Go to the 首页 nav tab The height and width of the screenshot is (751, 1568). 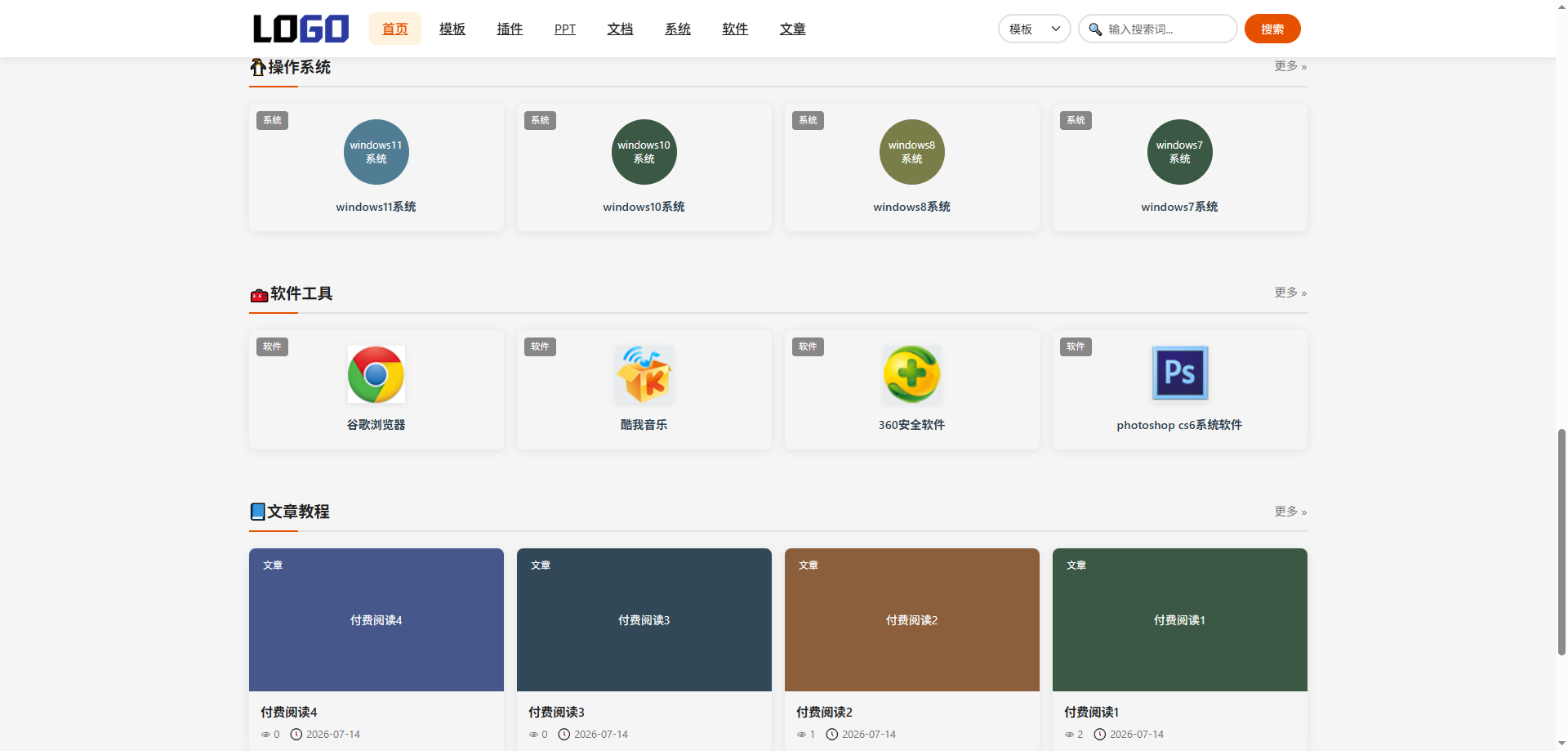point(395,29)
